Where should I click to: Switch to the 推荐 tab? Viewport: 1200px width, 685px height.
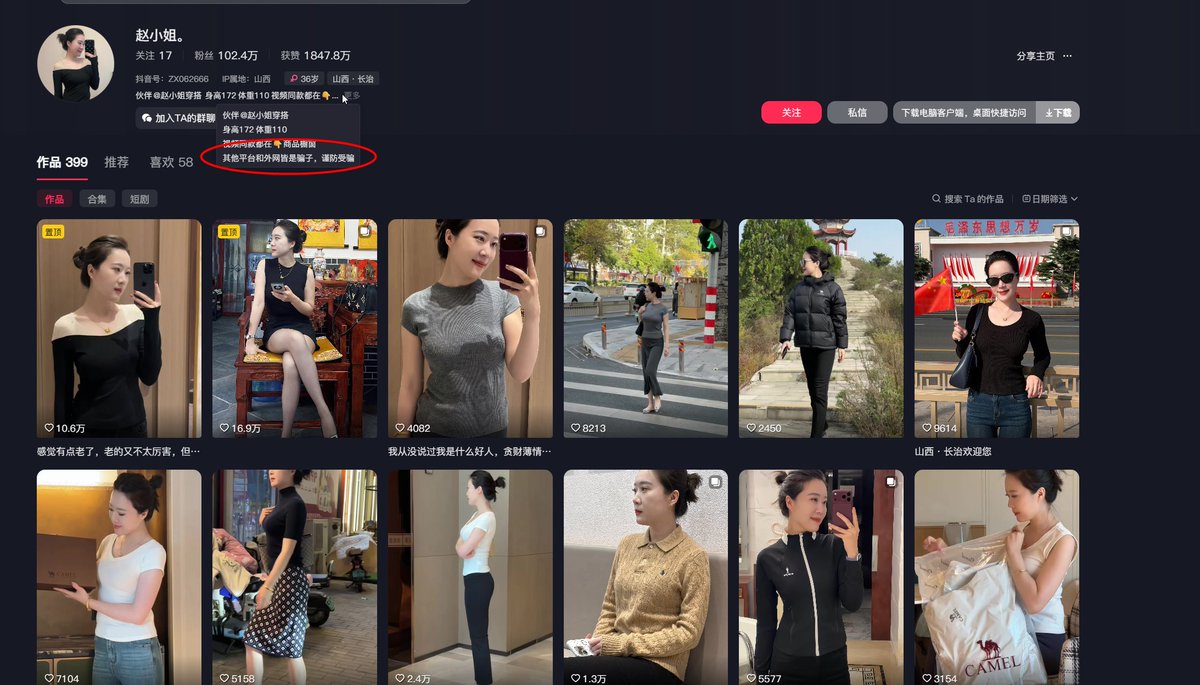point(116,162)
